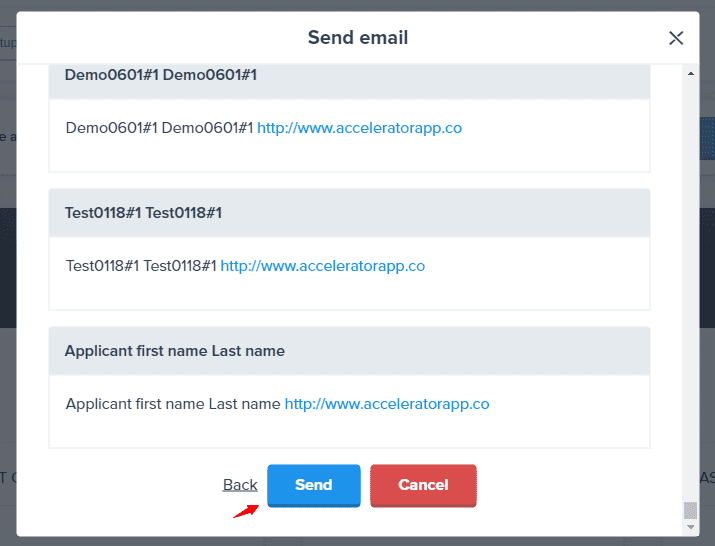Screen dimensions: 715x546
Task: Select the Applicant first name Last name header
Action: point(349,351)
